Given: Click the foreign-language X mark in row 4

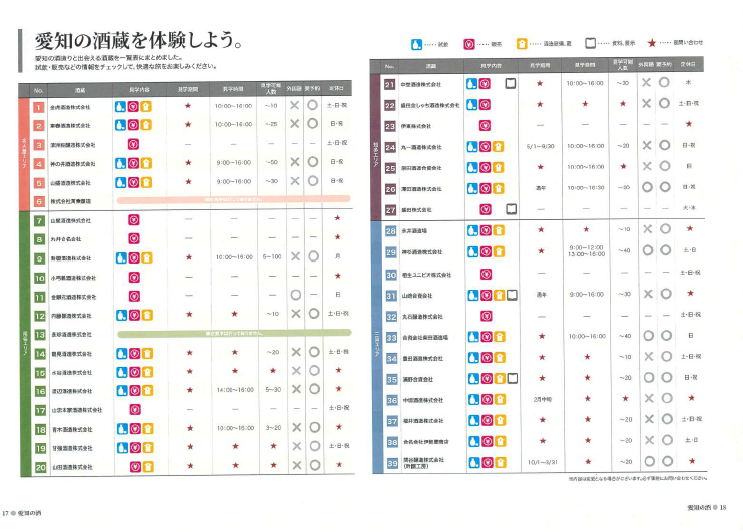Looking at the screenshot, I should pyautogui.click(x=295, y=162).
